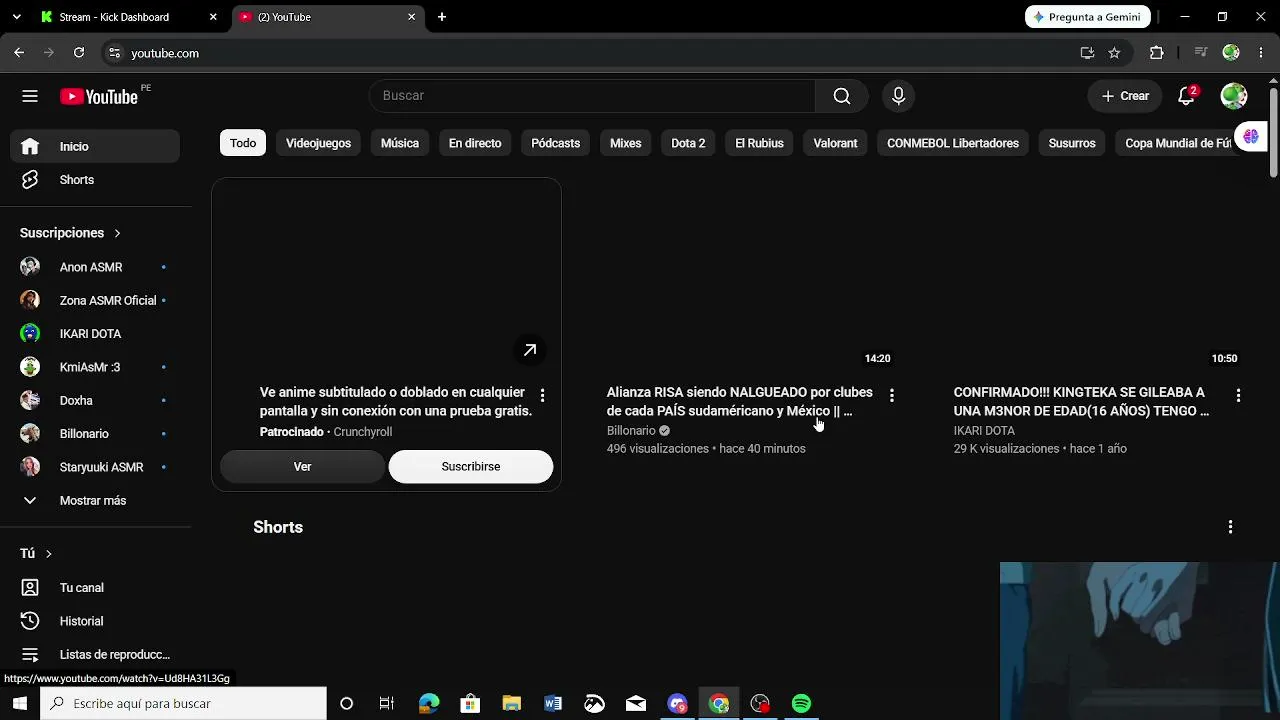This screenshot has height=720, width=1280.
Task: Click the Crear button
Action: [1125, 96]
